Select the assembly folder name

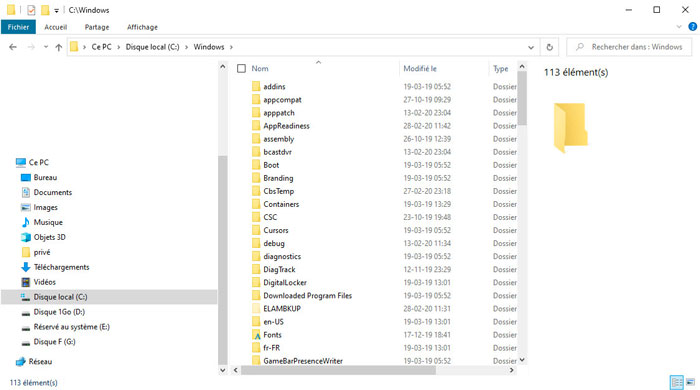[279, 139]
